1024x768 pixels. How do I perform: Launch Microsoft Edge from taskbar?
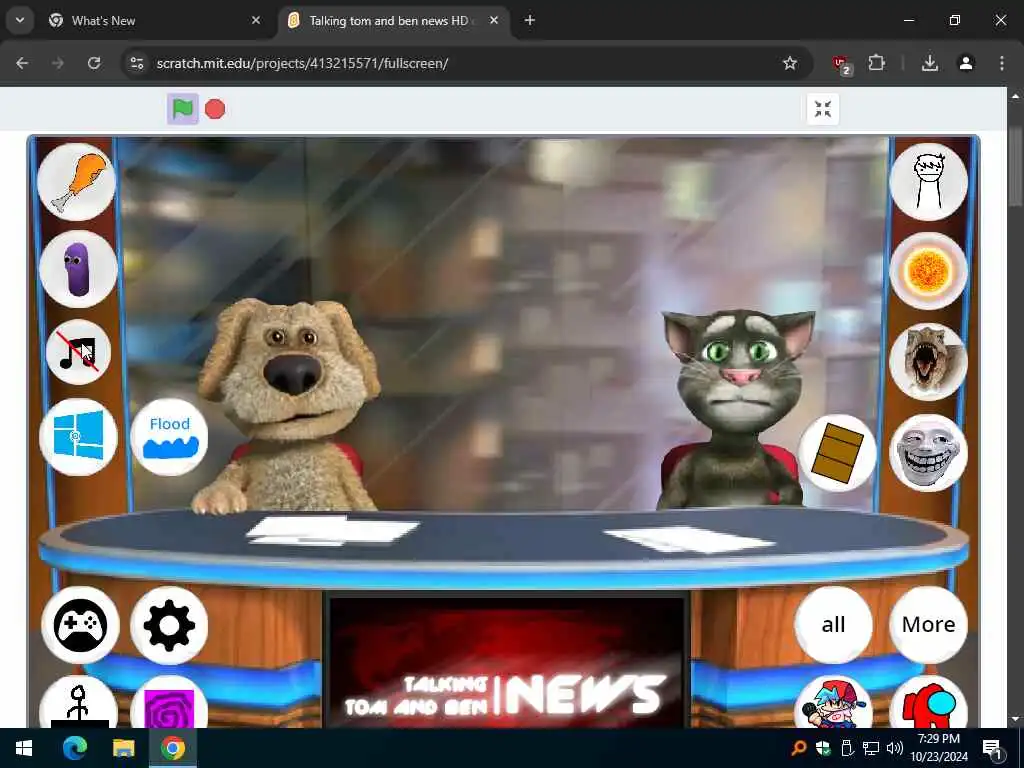(74, 748)
